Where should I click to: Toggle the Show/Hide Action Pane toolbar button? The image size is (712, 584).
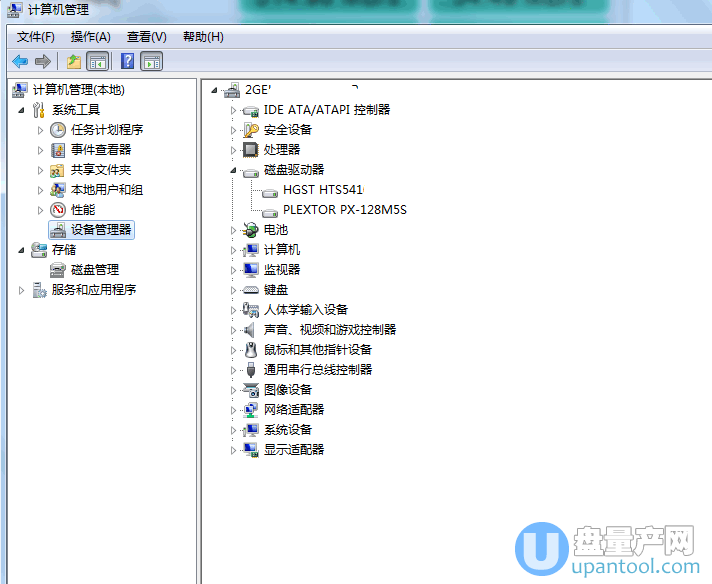(152, 62)
